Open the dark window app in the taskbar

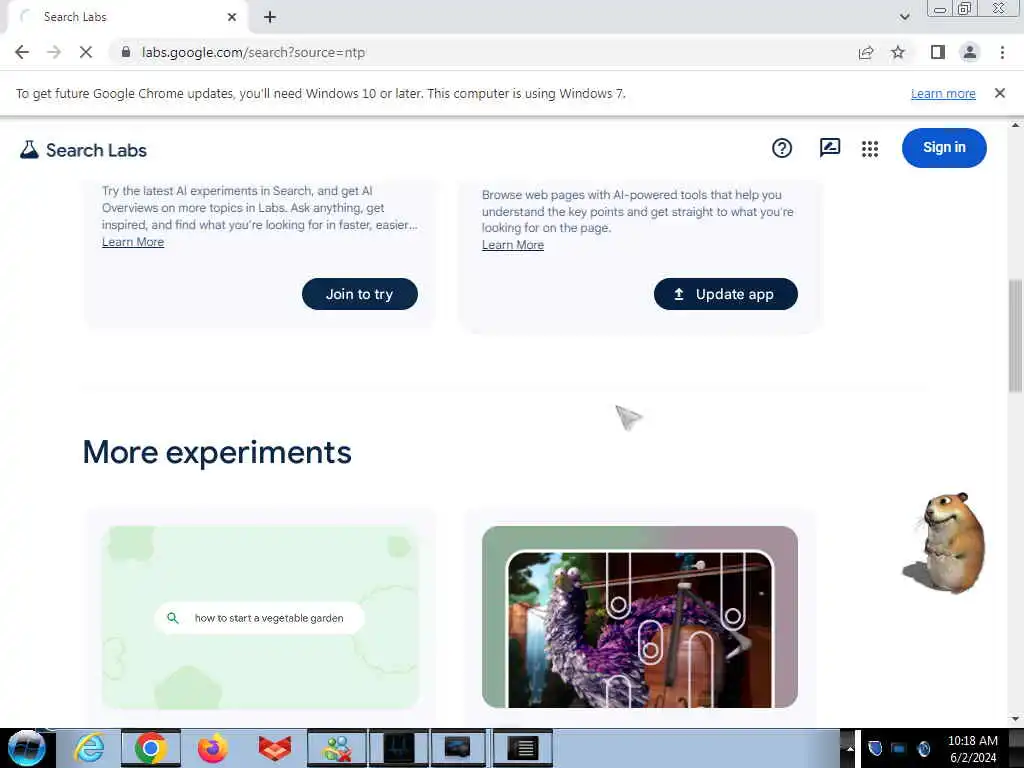399,748
